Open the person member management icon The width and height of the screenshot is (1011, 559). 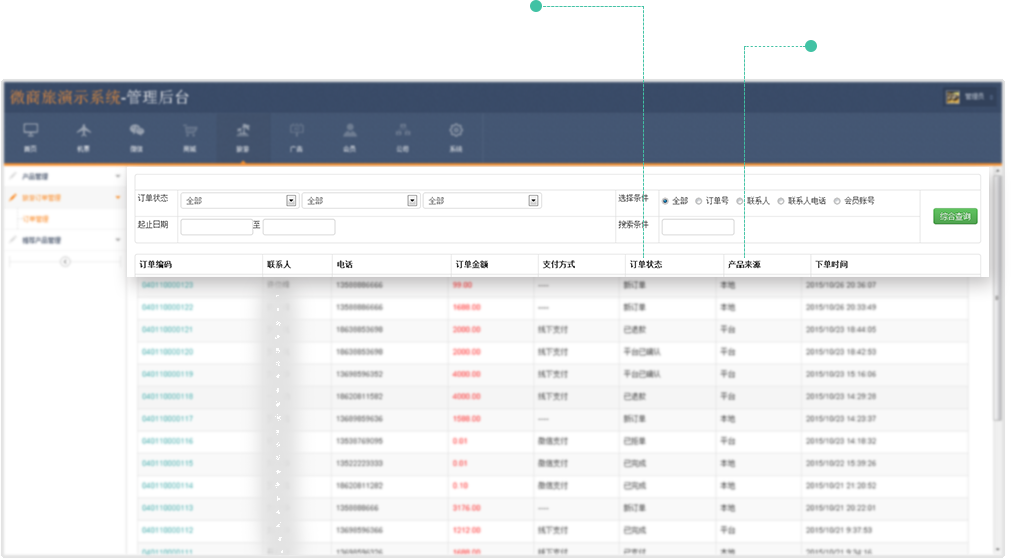[349, 135]
